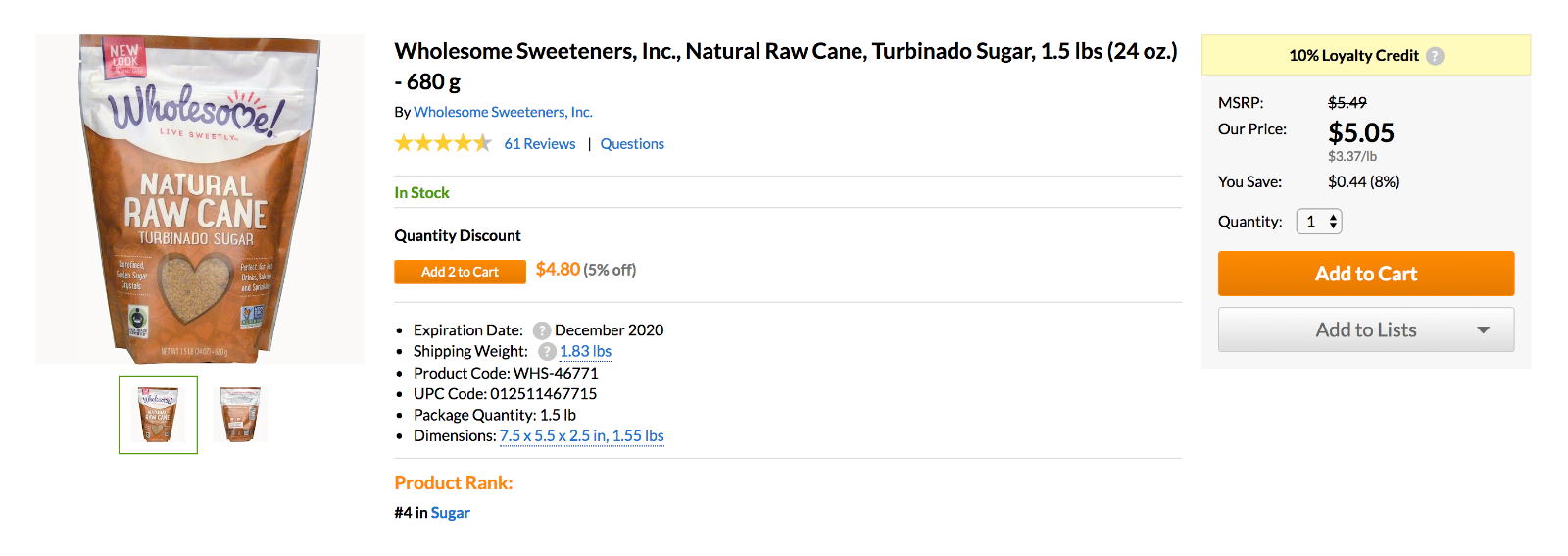The height and width of the screenshot is (556, 1568).
Task: Click the main product image of sugar bag
Action: pyautogui.click(x=200, y=199)
